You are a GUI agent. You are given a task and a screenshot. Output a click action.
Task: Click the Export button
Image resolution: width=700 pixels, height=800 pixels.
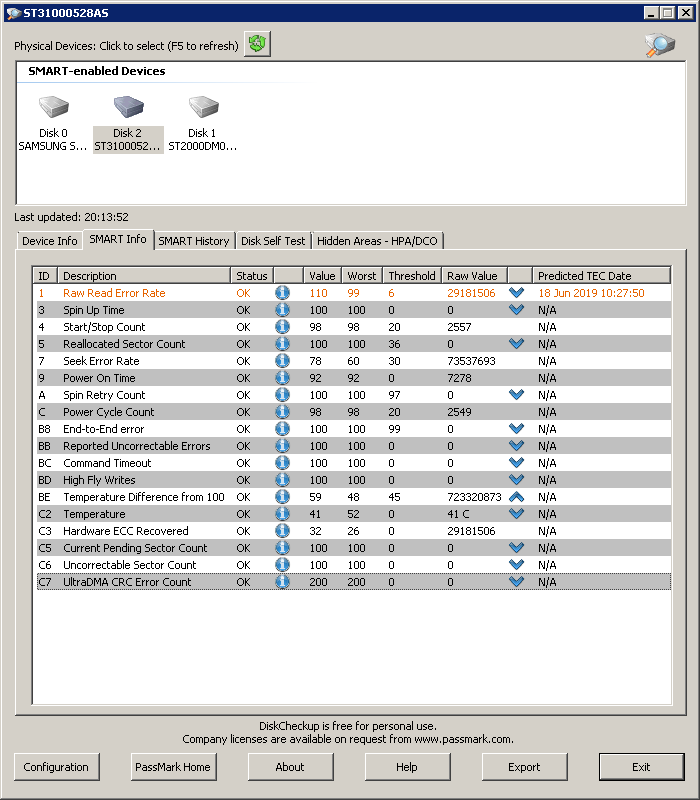(x=524, y=767)
